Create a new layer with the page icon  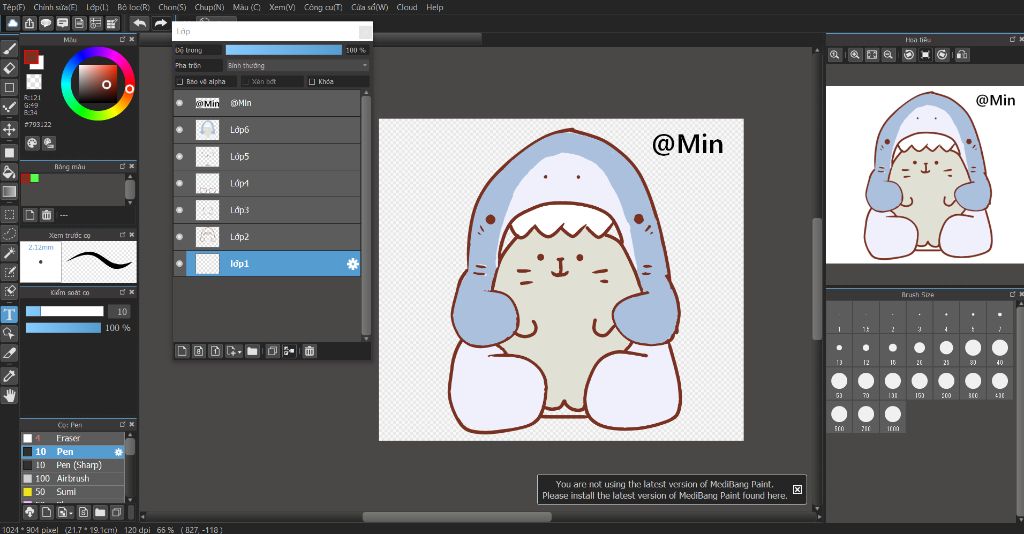(182, 351)
